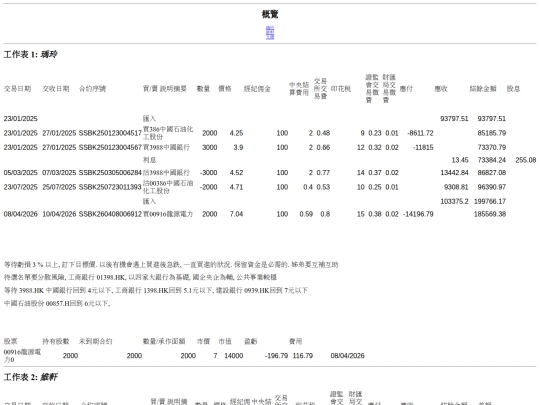Viewport: 540px width, 405px height.
Task: Click description 買386中國石油化工股份
Action: coord(168,133)
